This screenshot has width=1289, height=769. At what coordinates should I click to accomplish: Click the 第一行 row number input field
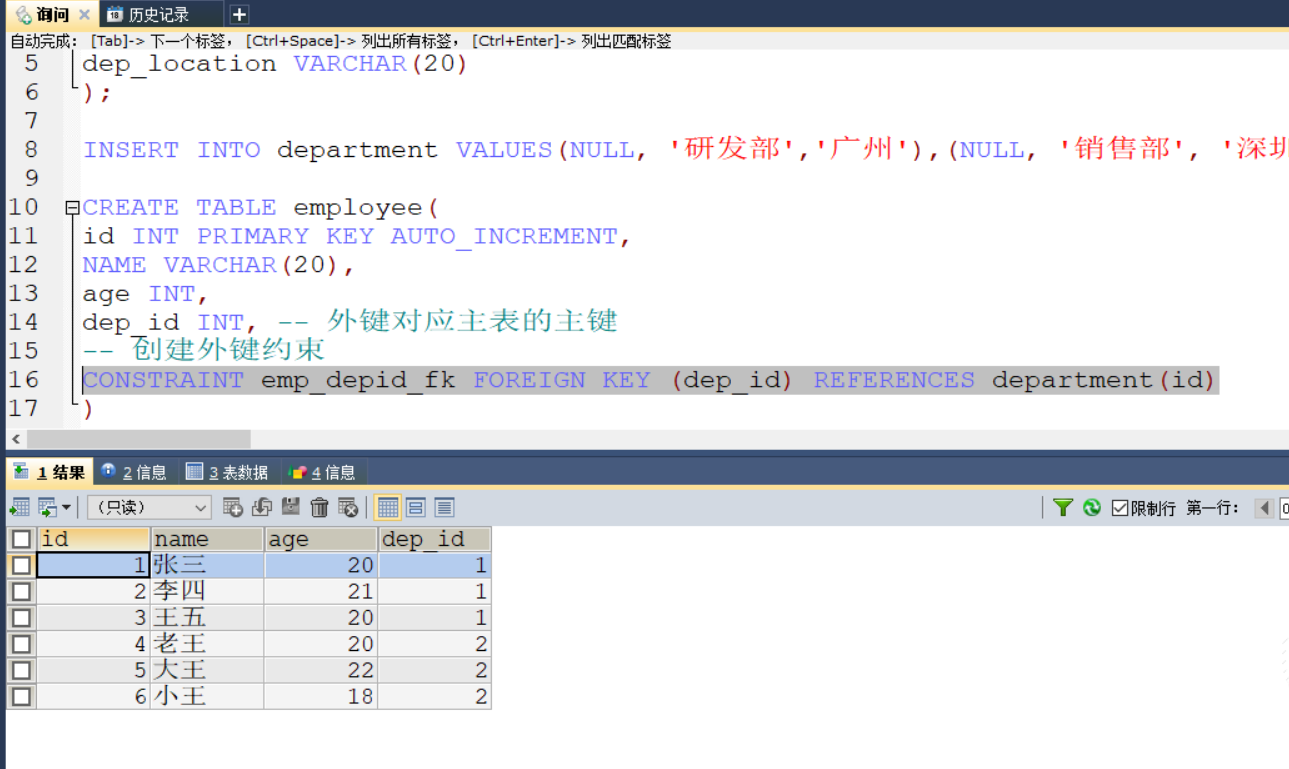point(1284,508)
